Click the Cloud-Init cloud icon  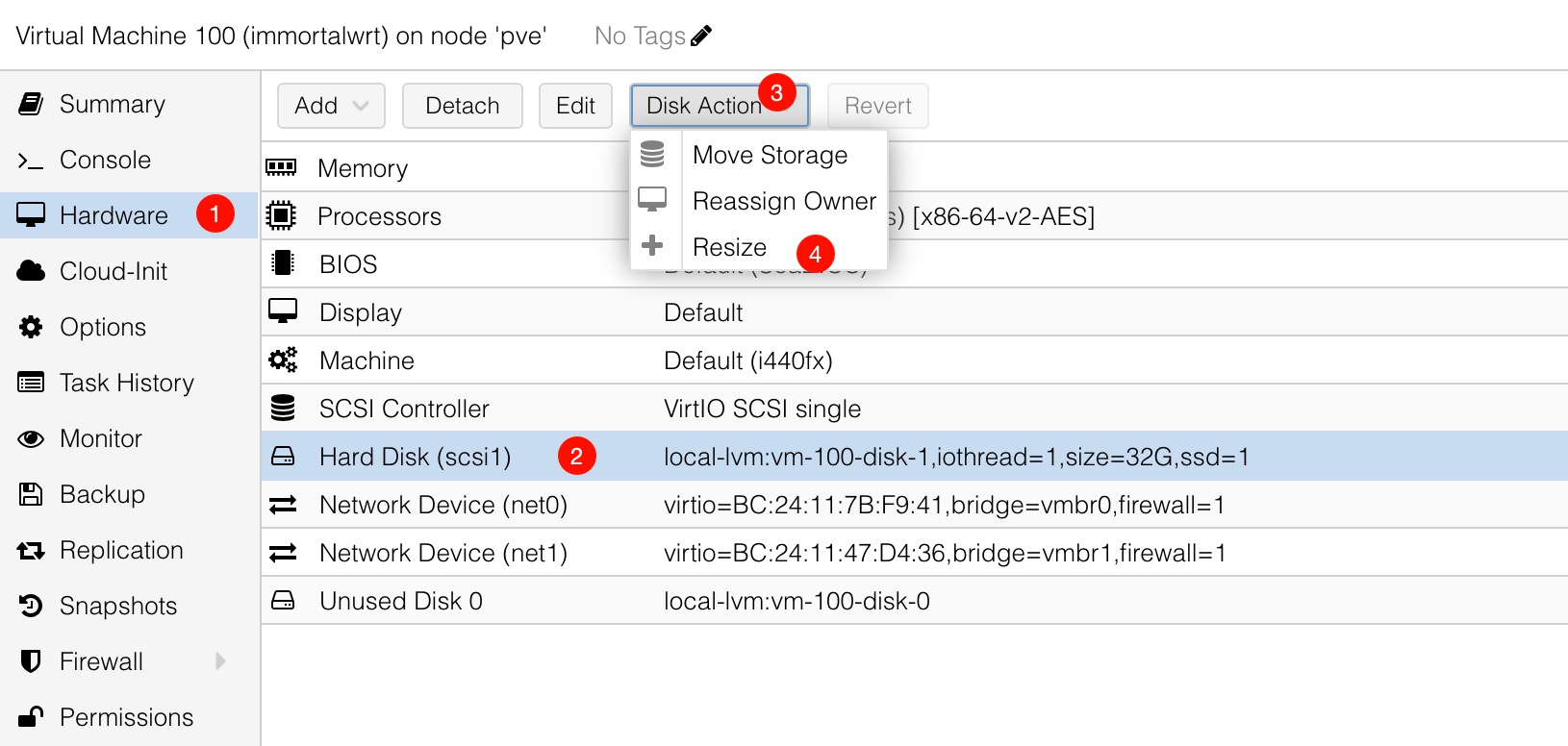pos(31,271)
